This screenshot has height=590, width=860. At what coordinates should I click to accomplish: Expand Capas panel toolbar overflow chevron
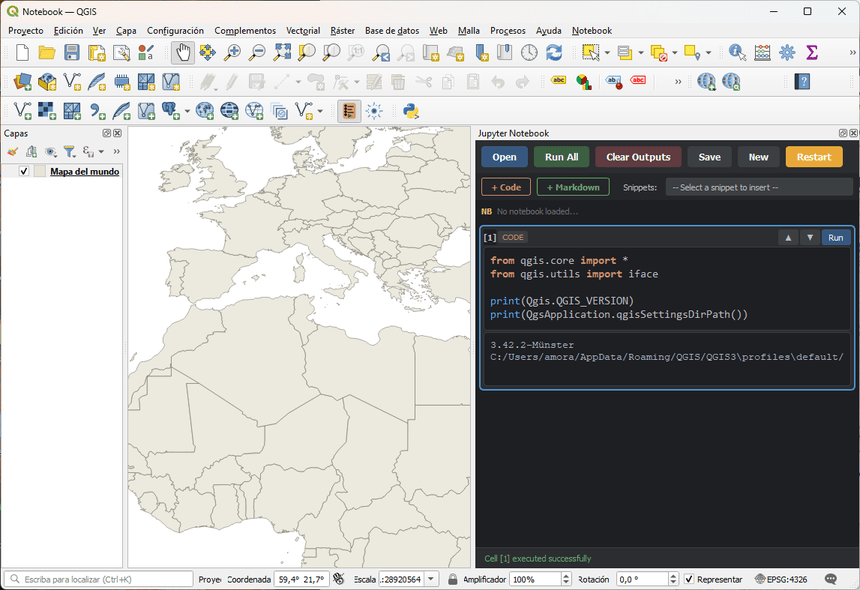(x=116, y=151)
